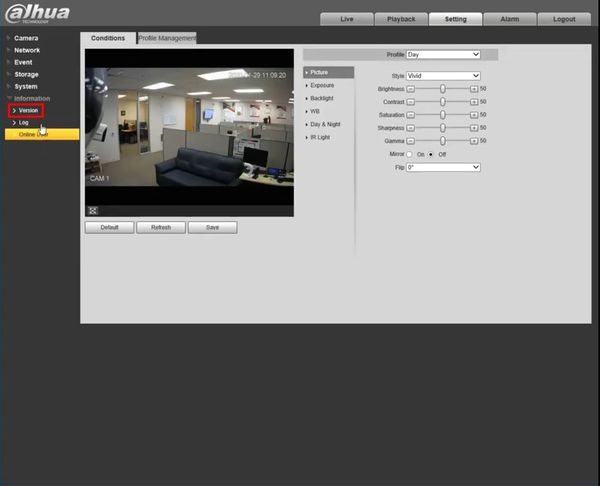Open the Profile dropdown
The image size is (600, 486).
point(443,55)
